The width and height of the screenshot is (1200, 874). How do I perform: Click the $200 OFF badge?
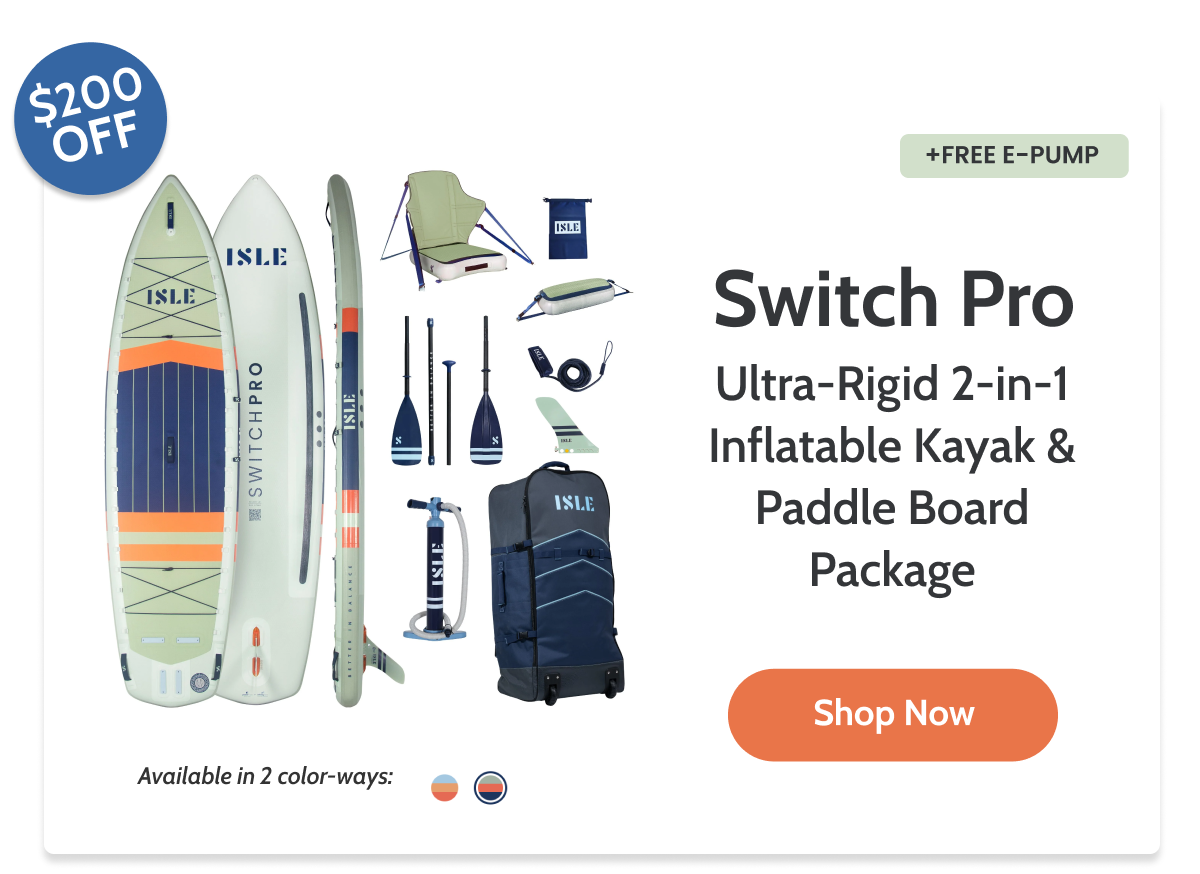tap(90, 118)
